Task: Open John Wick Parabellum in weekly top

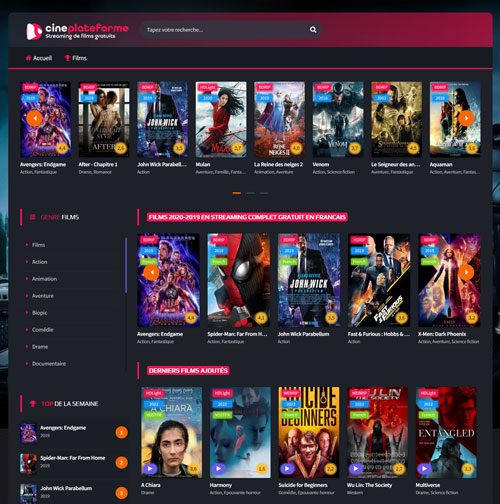Action: 66,488
